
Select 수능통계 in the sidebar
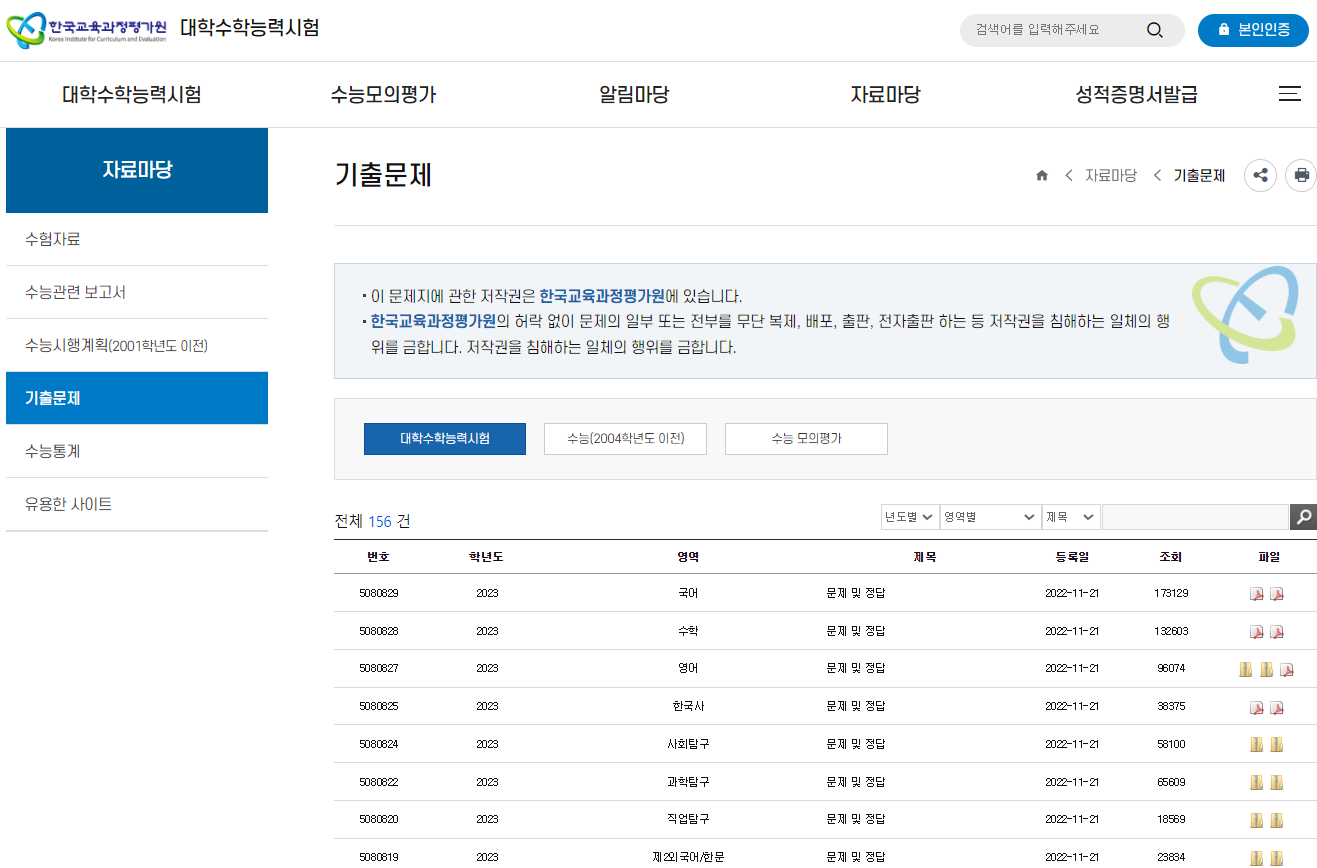(54, 451)
